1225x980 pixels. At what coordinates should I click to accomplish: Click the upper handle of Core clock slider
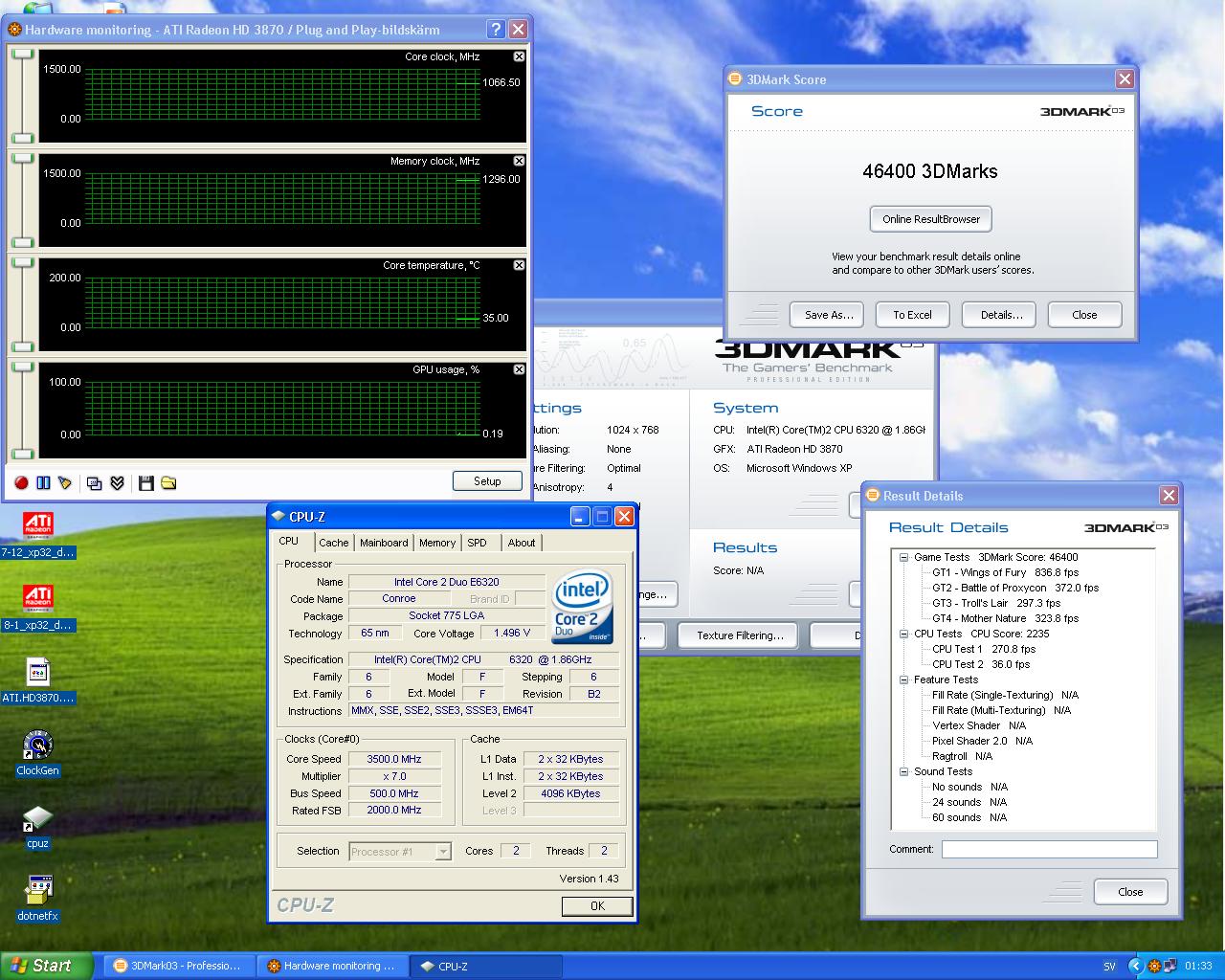[x=22, y=55]
